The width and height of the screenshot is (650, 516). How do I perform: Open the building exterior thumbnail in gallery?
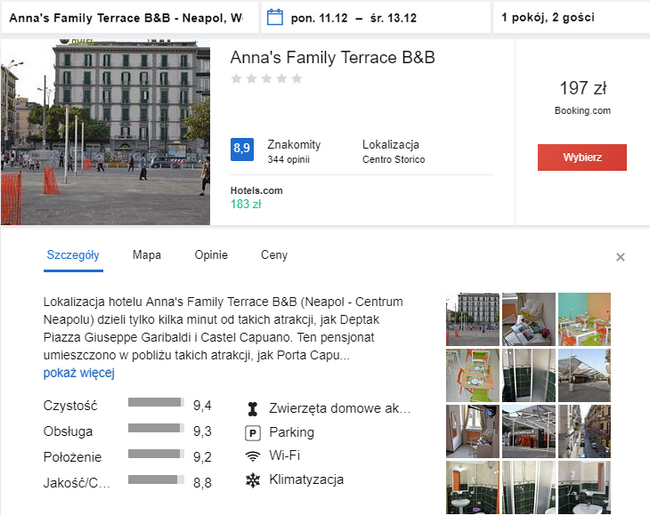pyautogui.click(x=473, y=319)
